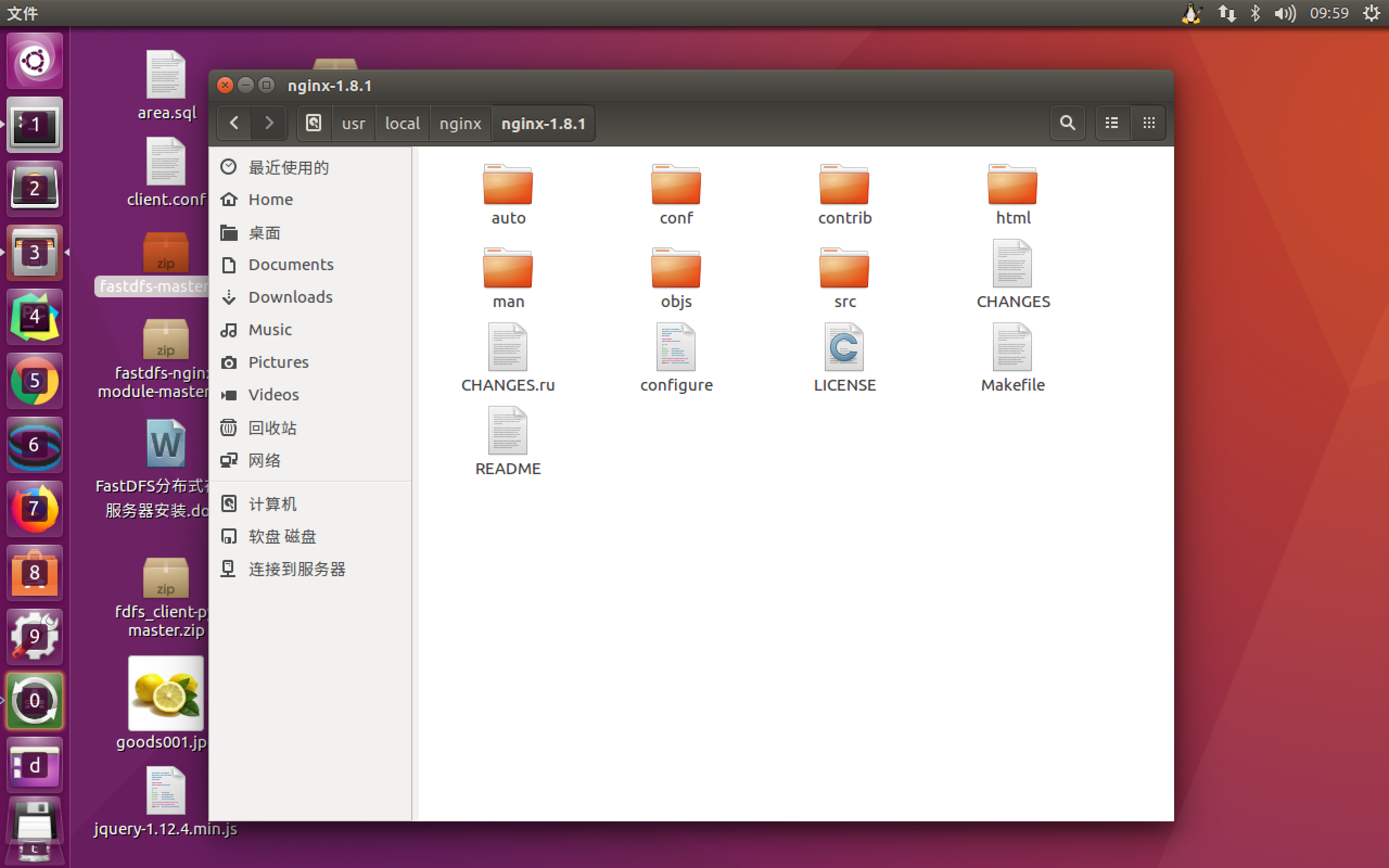1389x868 pixels.
Task: Open the network indicator
Action: (x=1227, y=12)
